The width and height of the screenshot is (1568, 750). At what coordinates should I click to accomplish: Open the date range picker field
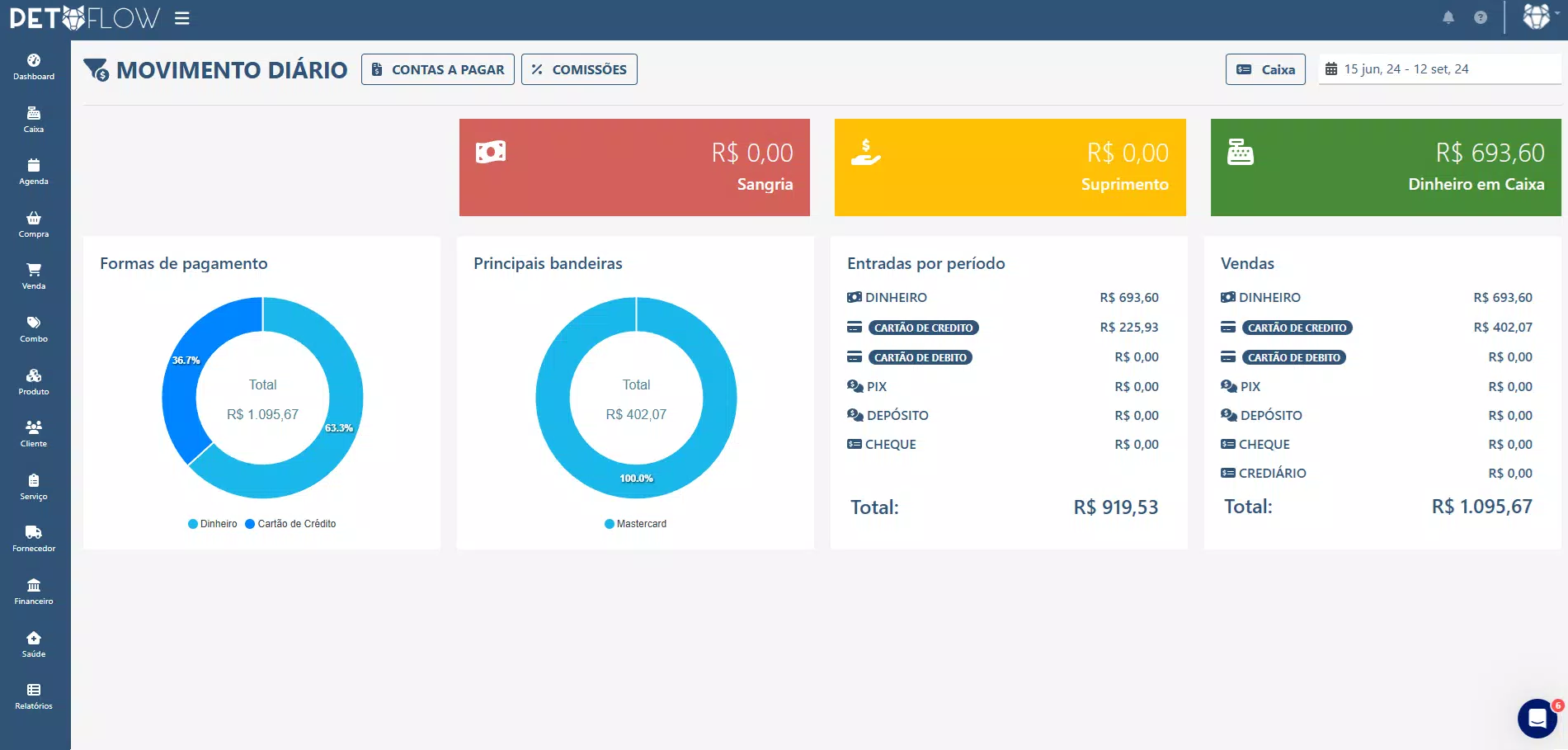(1439, 69)
